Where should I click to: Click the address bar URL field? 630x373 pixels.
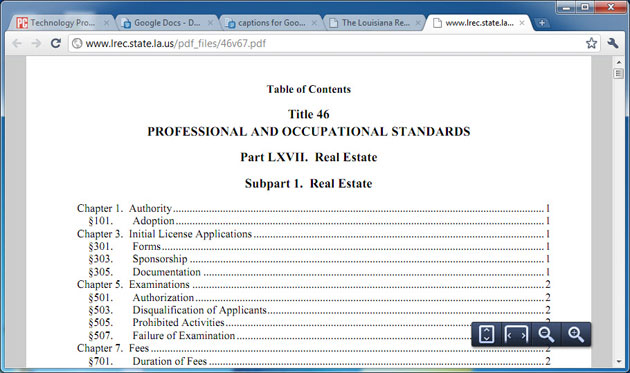tap(333, 43)
